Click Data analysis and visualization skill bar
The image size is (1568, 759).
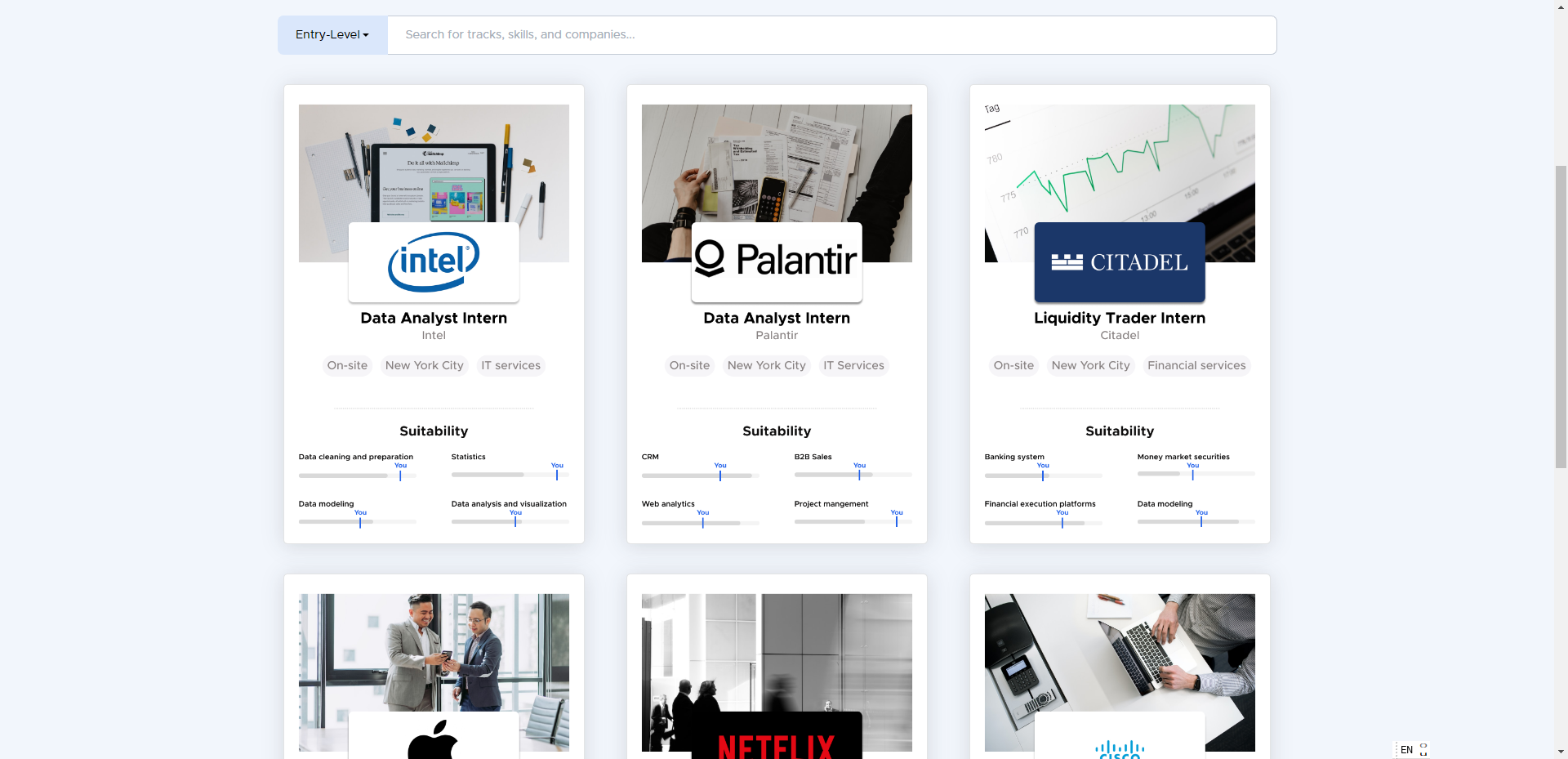coord(510,522)
